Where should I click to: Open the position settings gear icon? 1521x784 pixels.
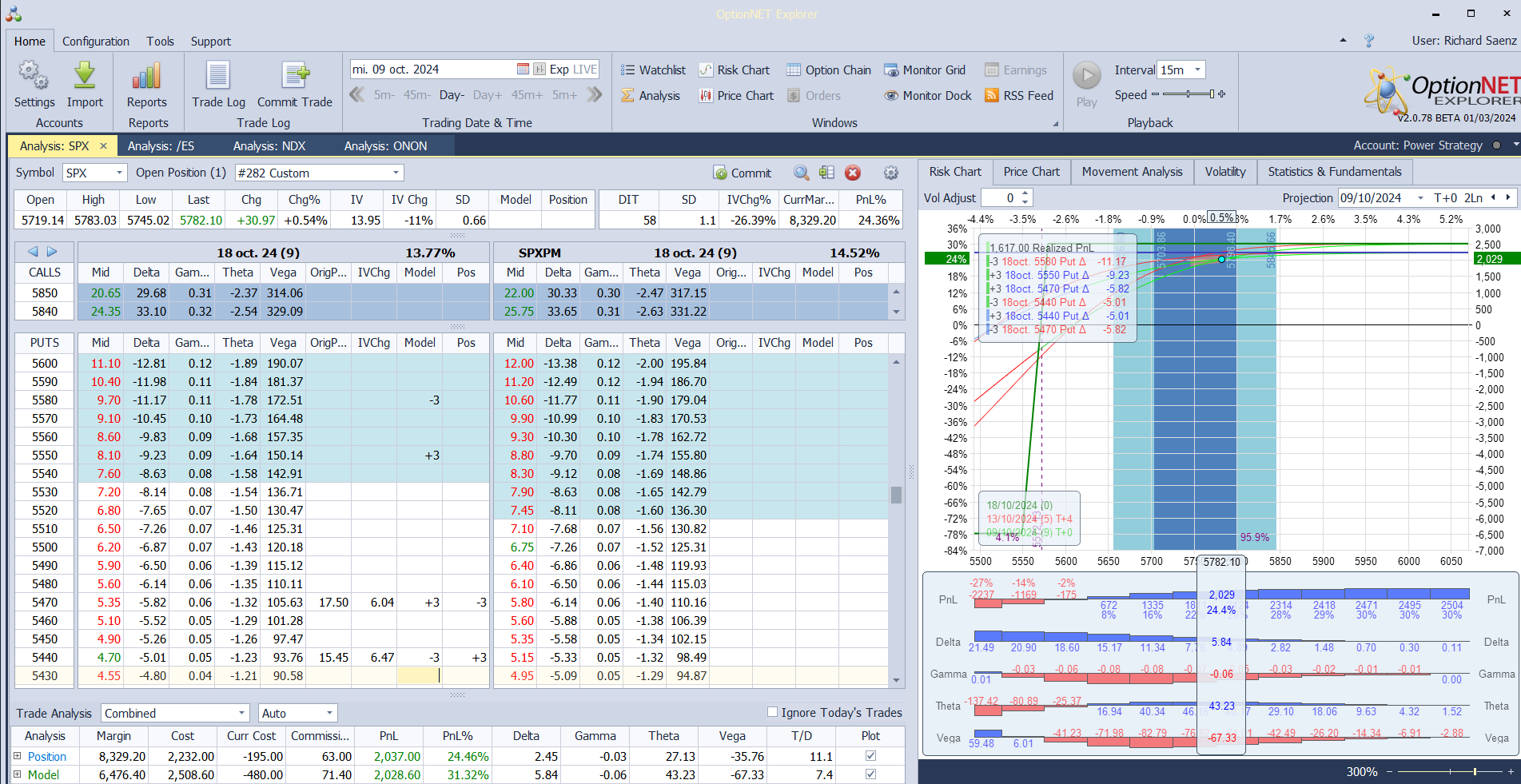click(x=891, y=173)
